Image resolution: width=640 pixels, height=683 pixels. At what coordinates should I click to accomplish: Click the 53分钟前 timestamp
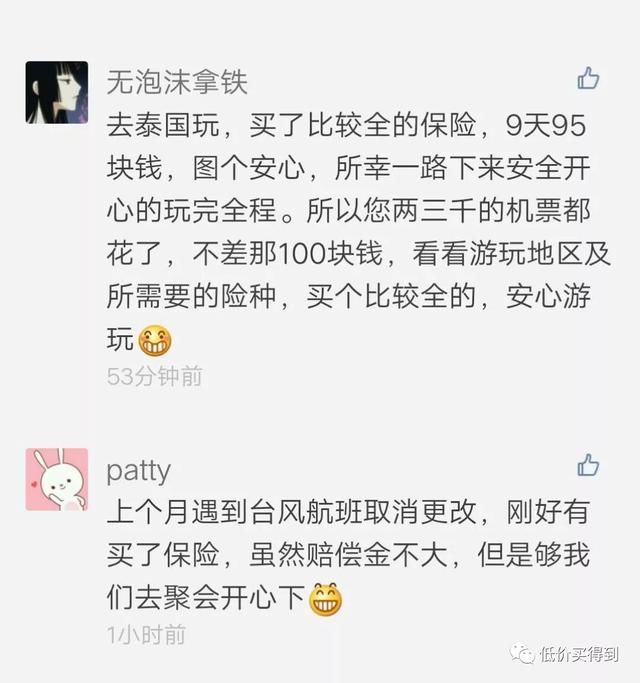pyautogui.click(x=155, y=376)
